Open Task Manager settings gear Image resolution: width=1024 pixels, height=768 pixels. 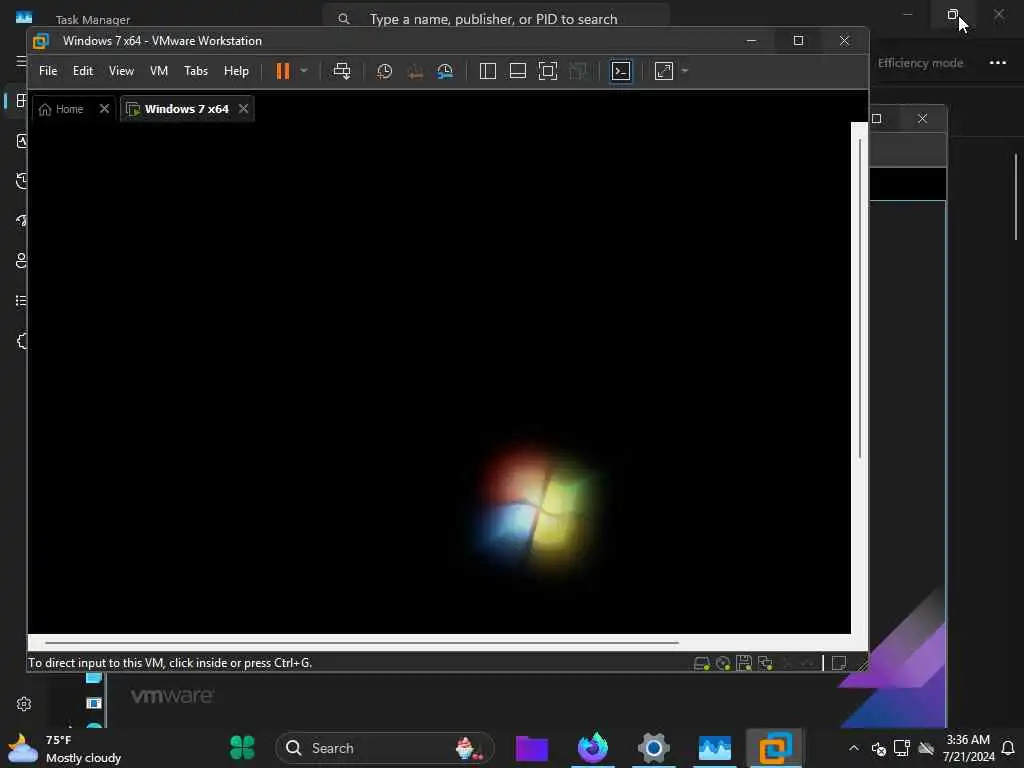[x=24, y=704]
